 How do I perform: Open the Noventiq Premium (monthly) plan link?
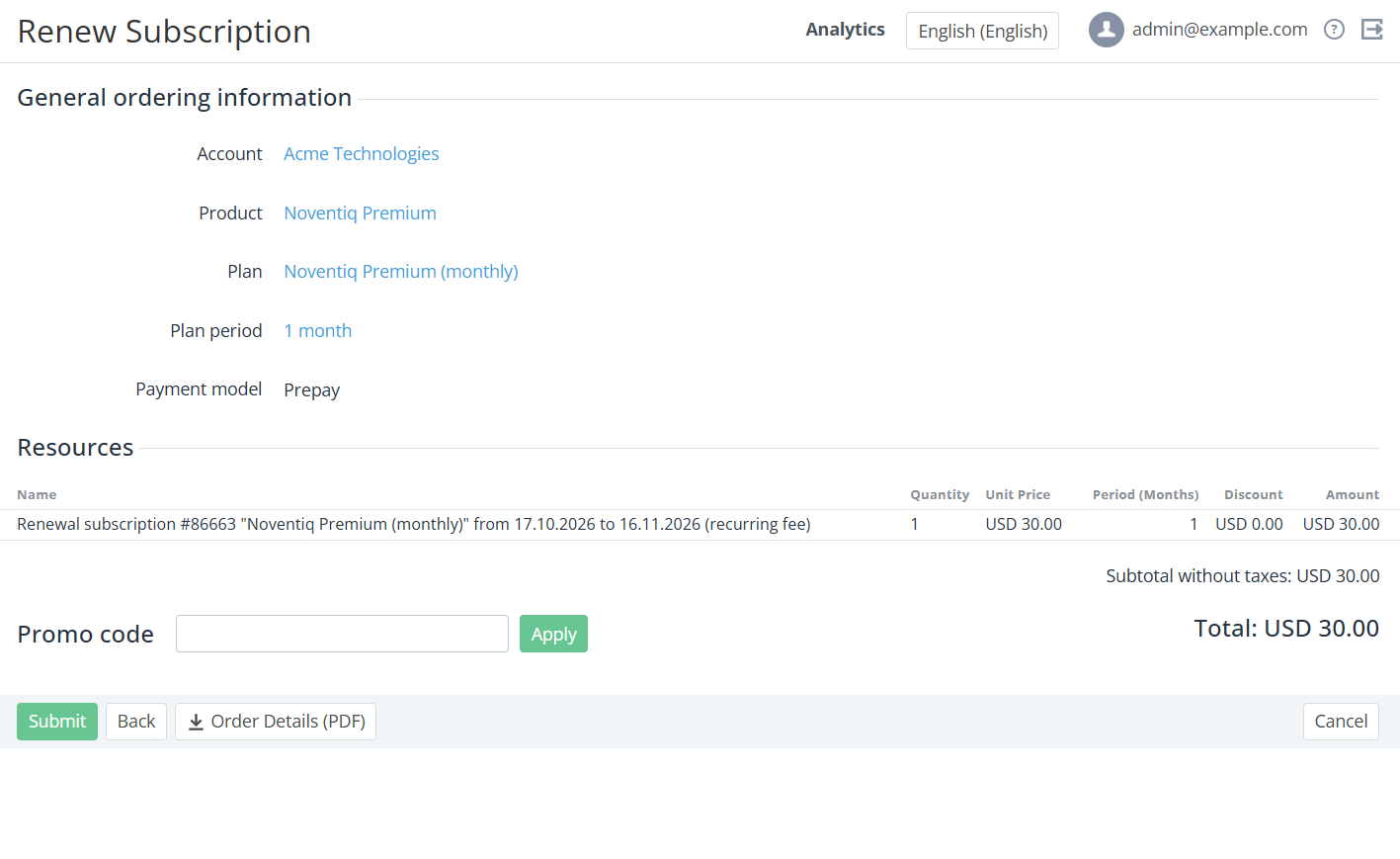point(401,272)
